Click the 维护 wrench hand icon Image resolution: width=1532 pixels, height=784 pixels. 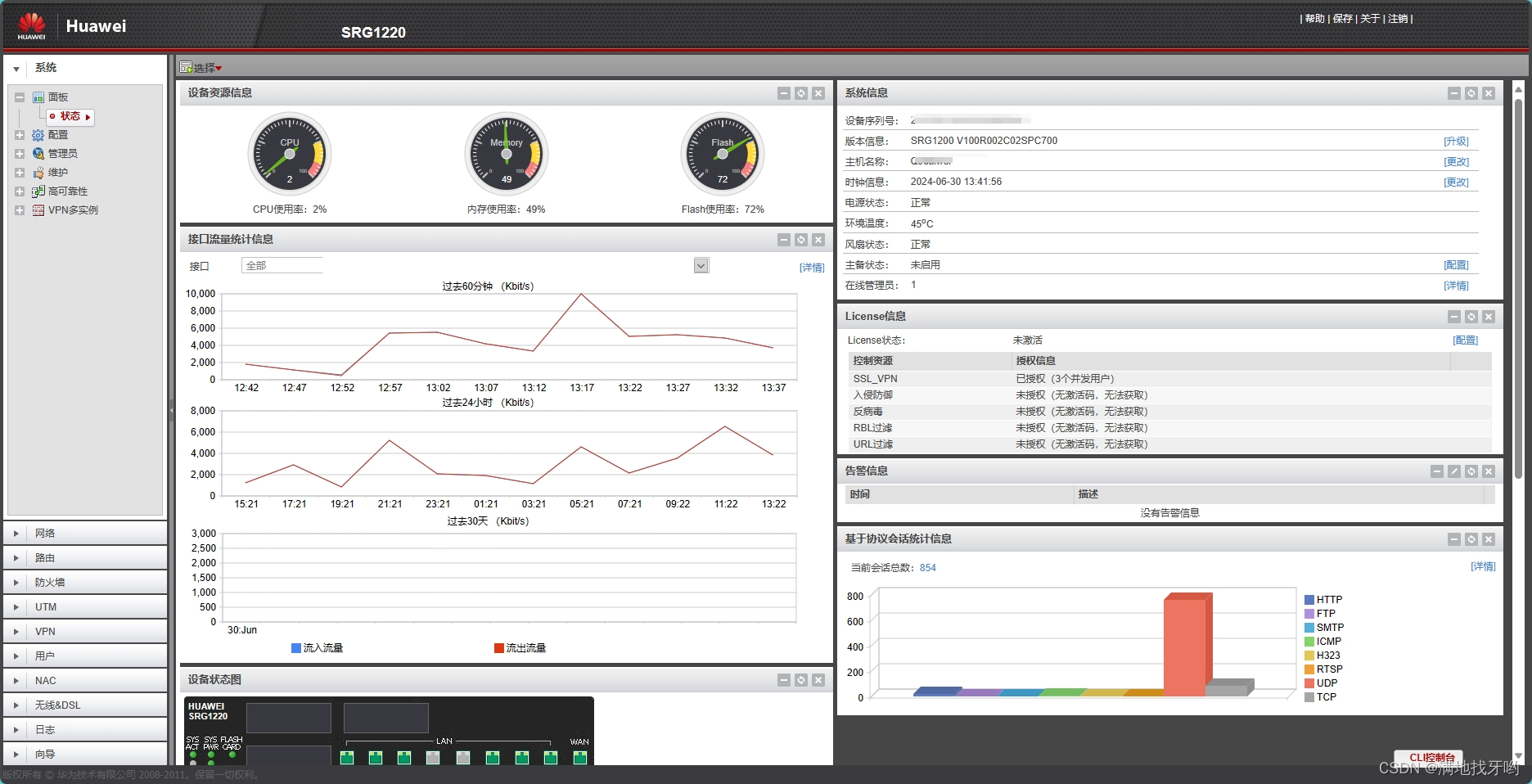coord(38,173)
